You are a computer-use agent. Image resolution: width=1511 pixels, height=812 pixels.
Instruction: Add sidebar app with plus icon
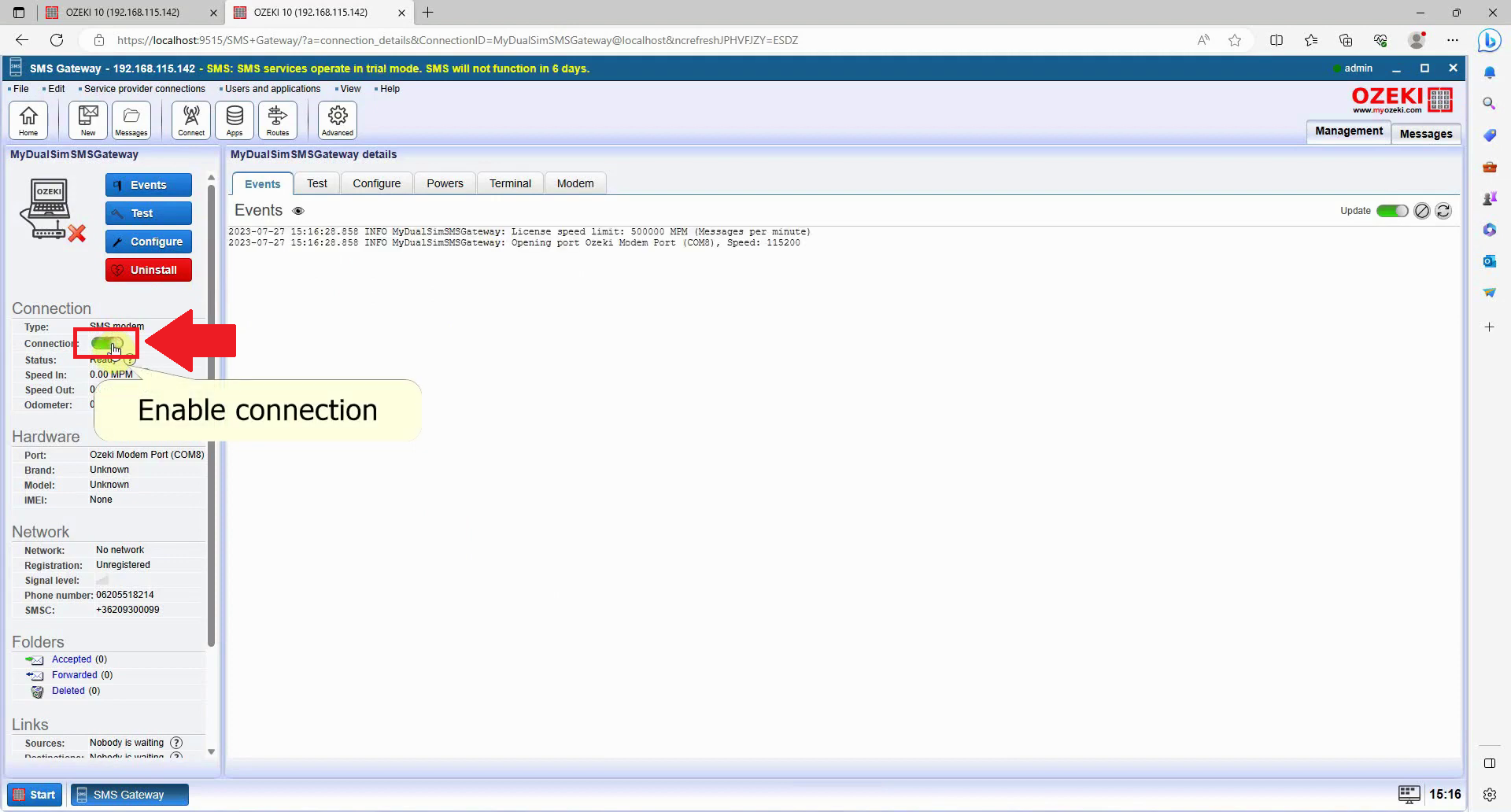click(x=1489, y=327)
